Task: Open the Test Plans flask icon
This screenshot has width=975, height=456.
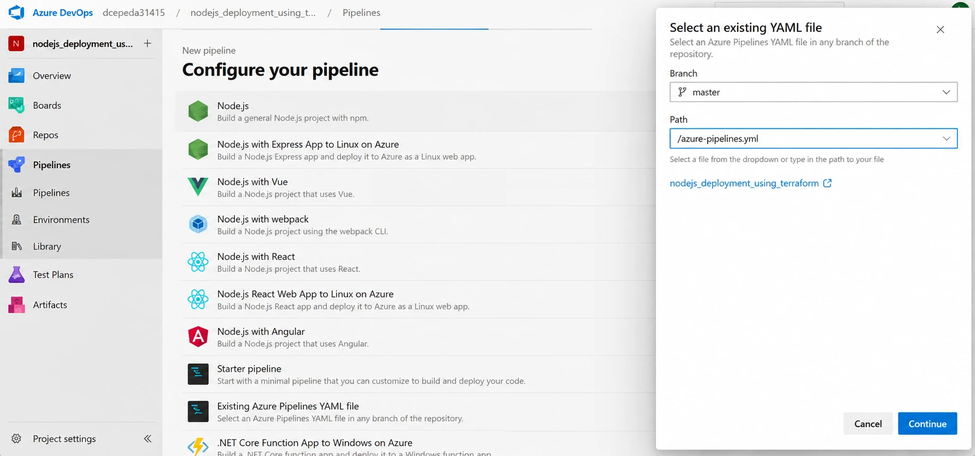Action: (x=16, y=274)
